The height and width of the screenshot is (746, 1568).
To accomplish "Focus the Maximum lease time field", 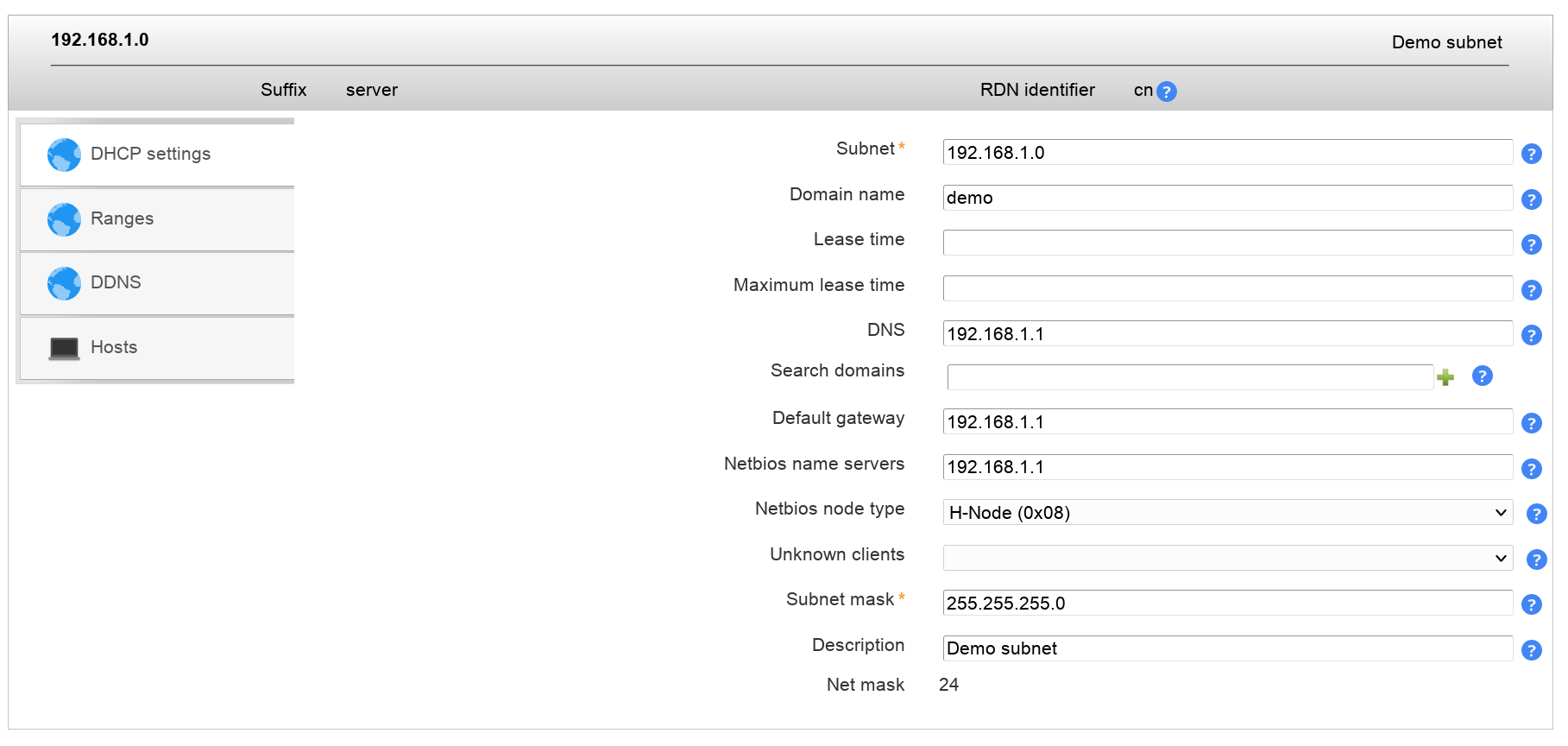I will 1226,288.
